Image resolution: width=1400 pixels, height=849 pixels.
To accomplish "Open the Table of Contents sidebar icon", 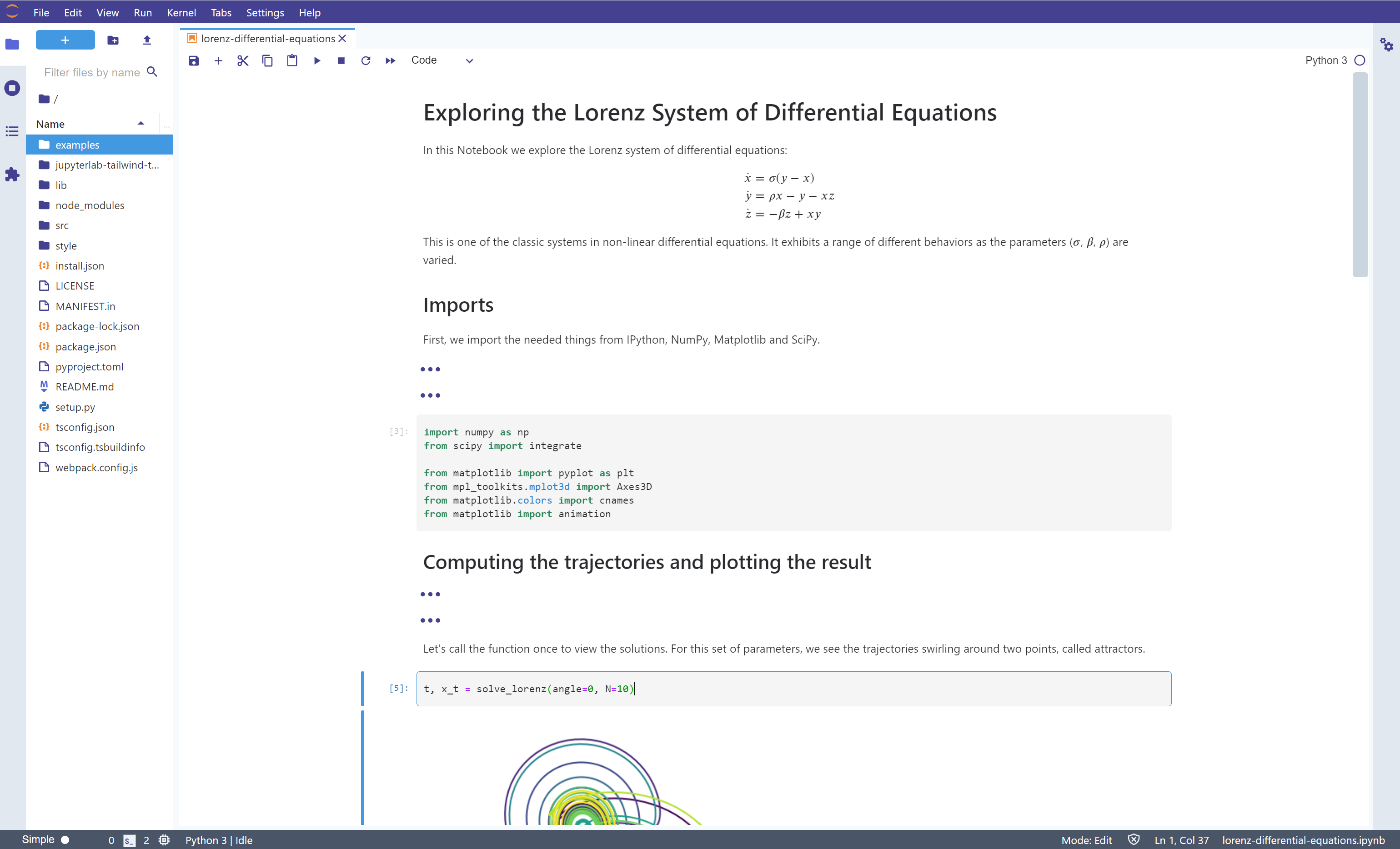I will tap(12, 132).
